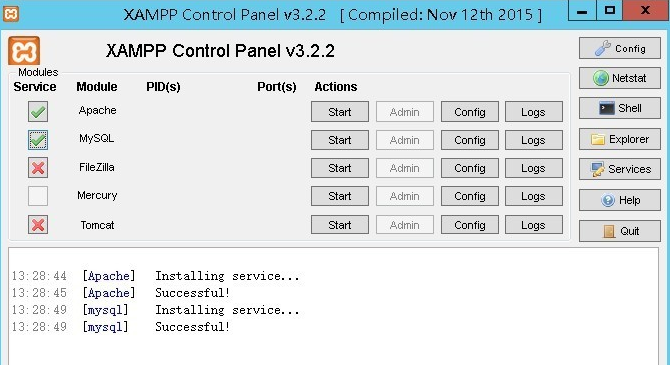Open Netstat via the globe icon
Screen dimensions: 670x365
tap(620, 78)
